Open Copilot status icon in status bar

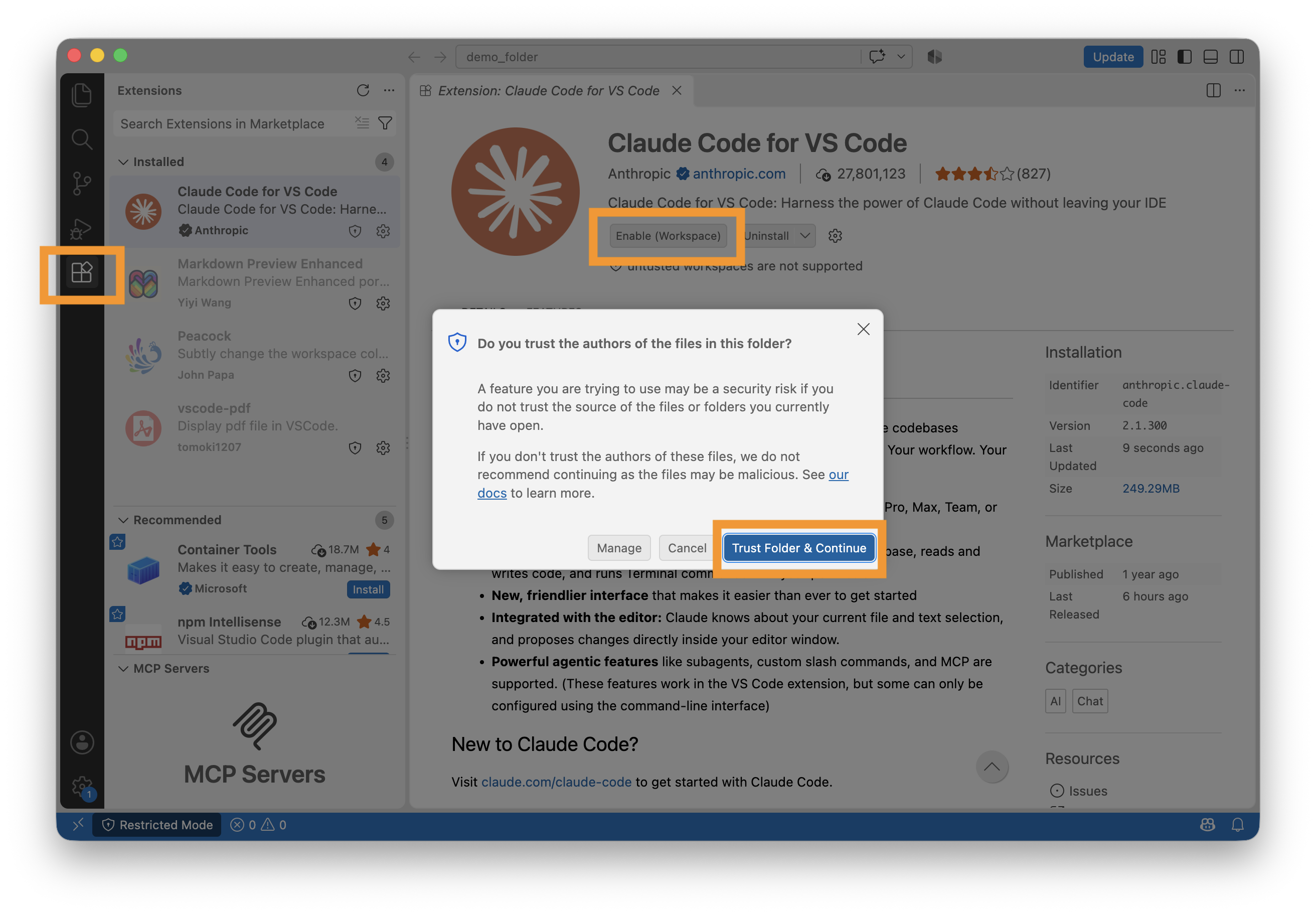[x=1208, y=824]
